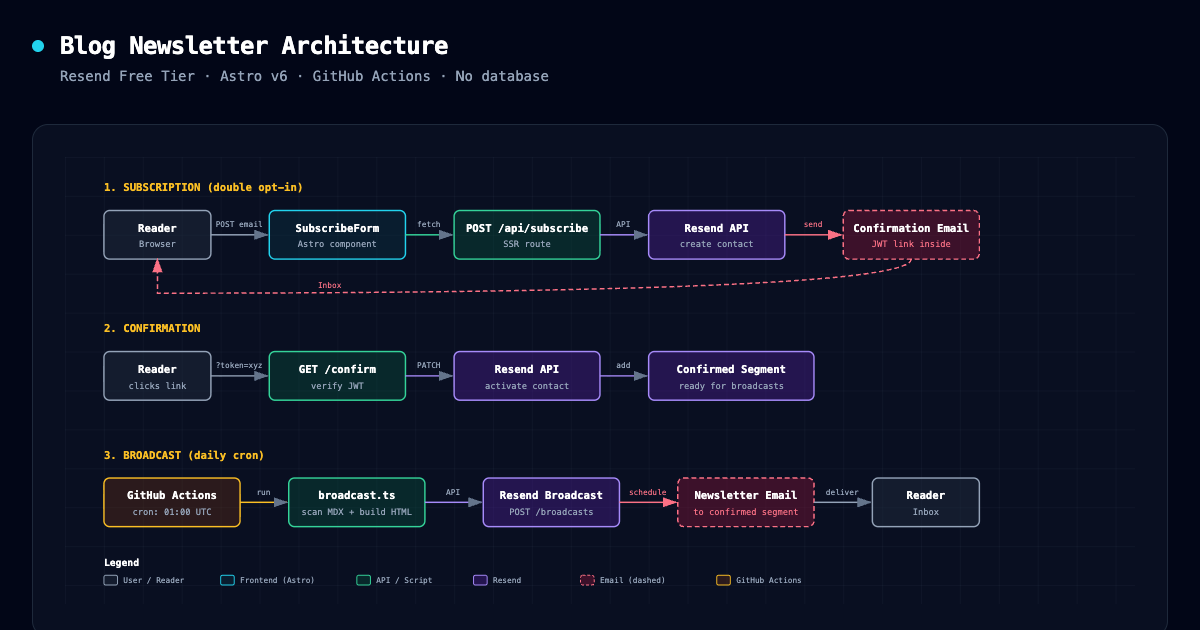Select the Reader clicks link node
Viewport: 1200px width, 630px height.
point(157,376)
